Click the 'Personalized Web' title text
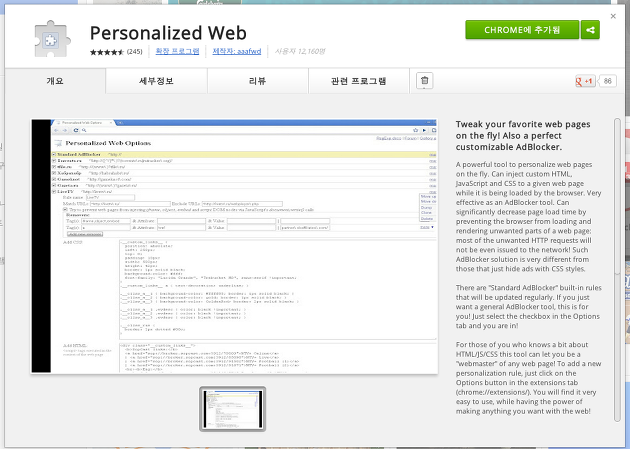Screen dimensions: 630x449 168,33
